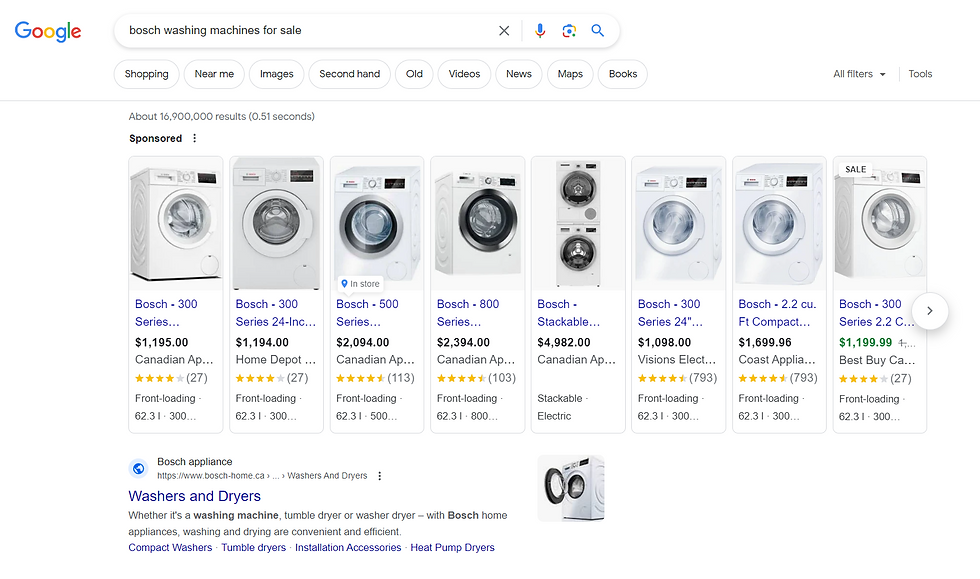
Task: Click the Bosch appliance globe favicon
Action: coord(139,468)
